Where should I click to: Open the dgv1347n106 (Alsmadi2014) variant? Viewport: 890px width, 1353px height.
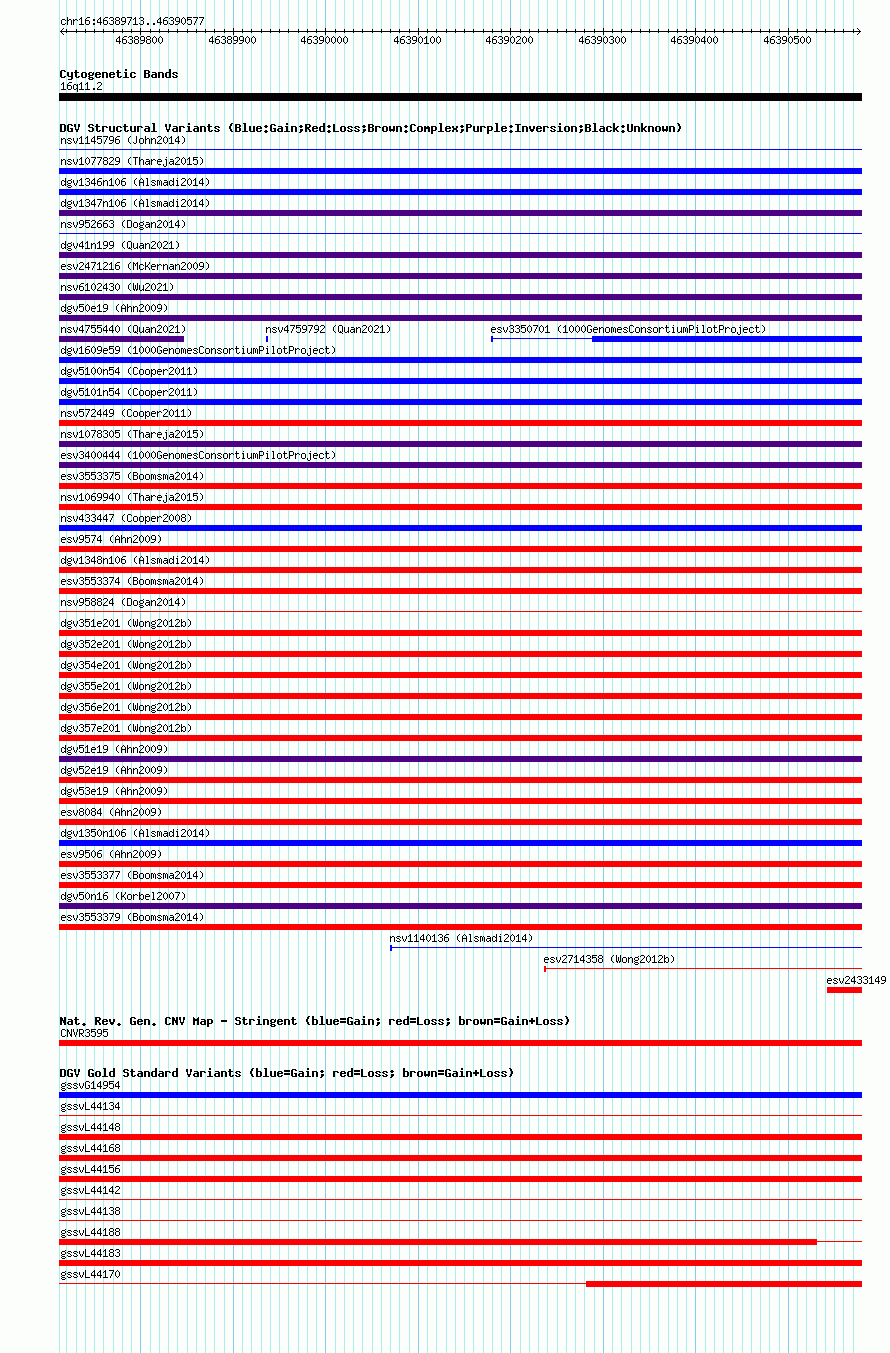tap(135, 203)
